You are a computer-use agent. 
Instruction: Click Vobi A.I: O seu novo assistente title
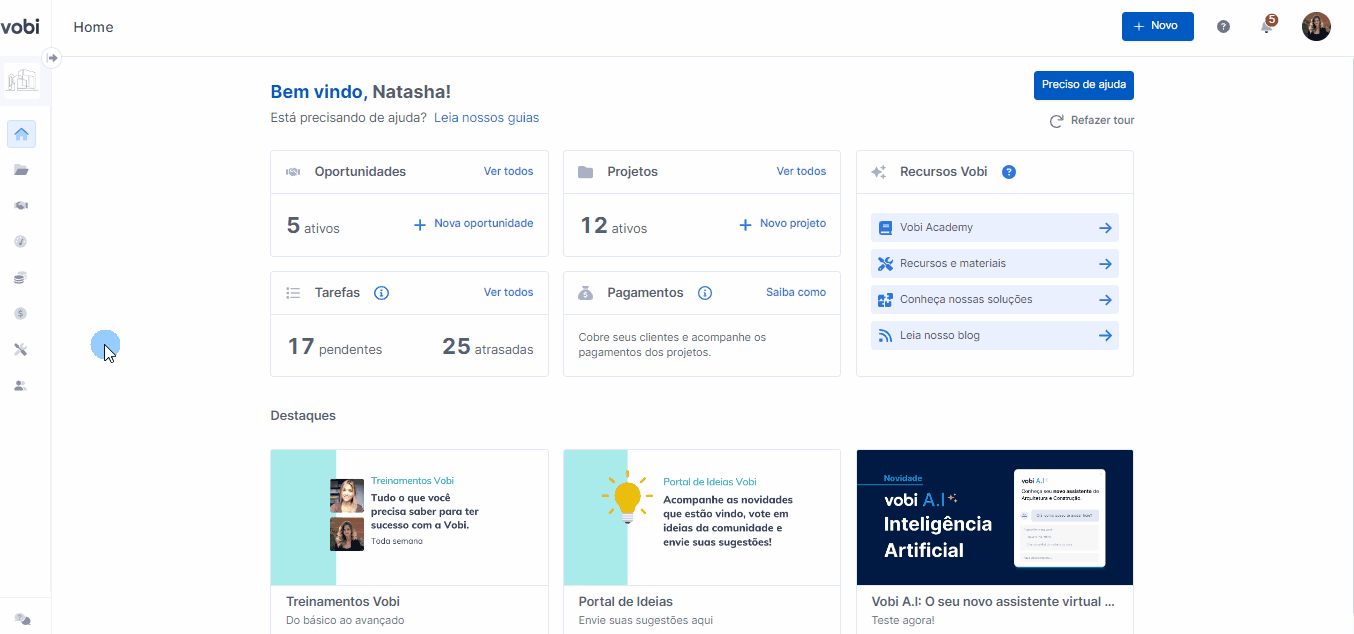point(993,602)
